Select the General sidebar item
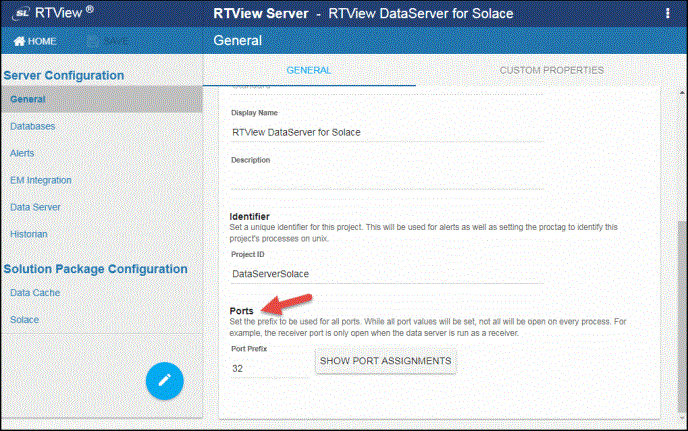This screenshot has width=688, height=431. click(x=28, y=100)
